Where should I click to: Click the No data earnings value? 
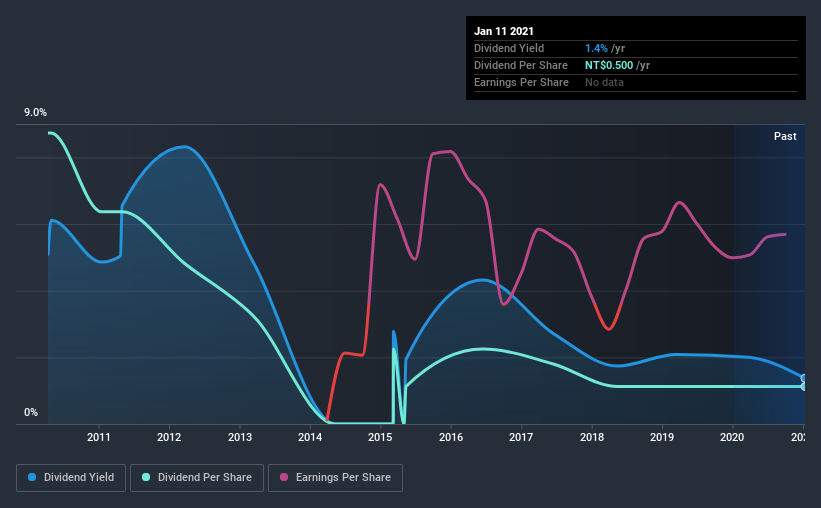pyautogui.click(x=604, y=82)
